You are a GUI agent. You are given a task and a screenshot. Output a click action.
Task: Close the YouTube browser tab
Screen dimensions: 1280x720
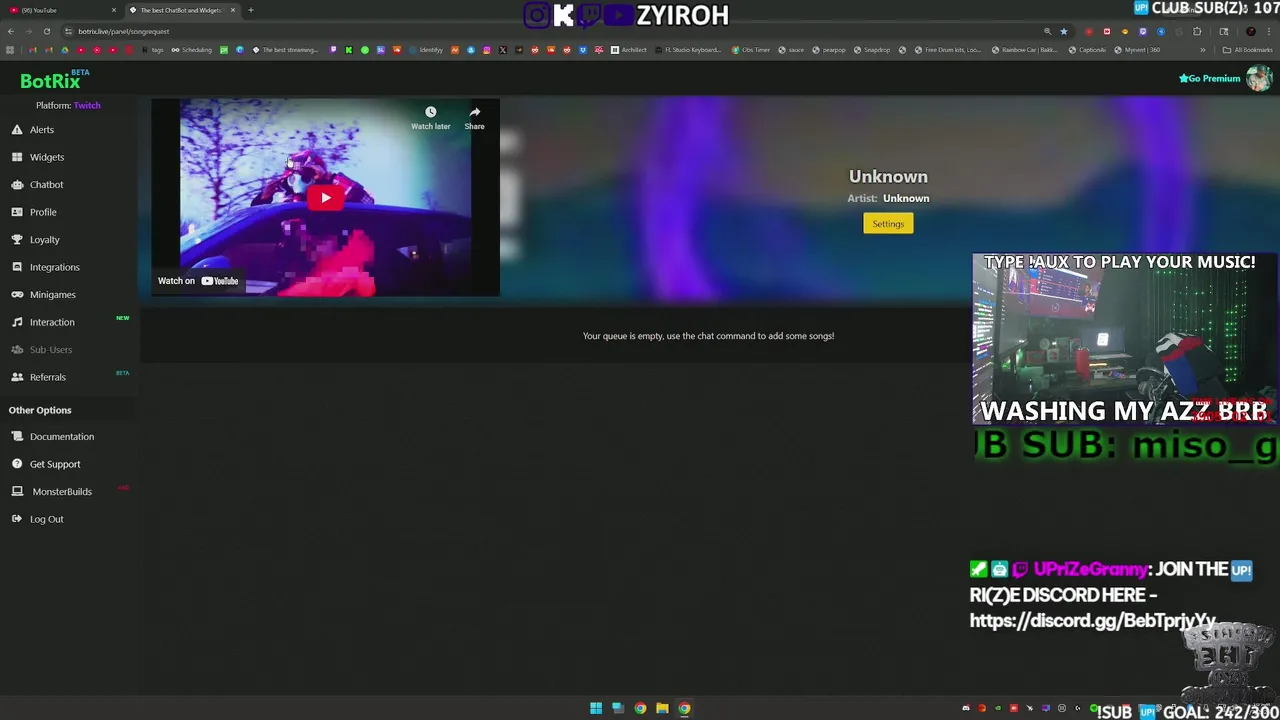pos(114,10)
